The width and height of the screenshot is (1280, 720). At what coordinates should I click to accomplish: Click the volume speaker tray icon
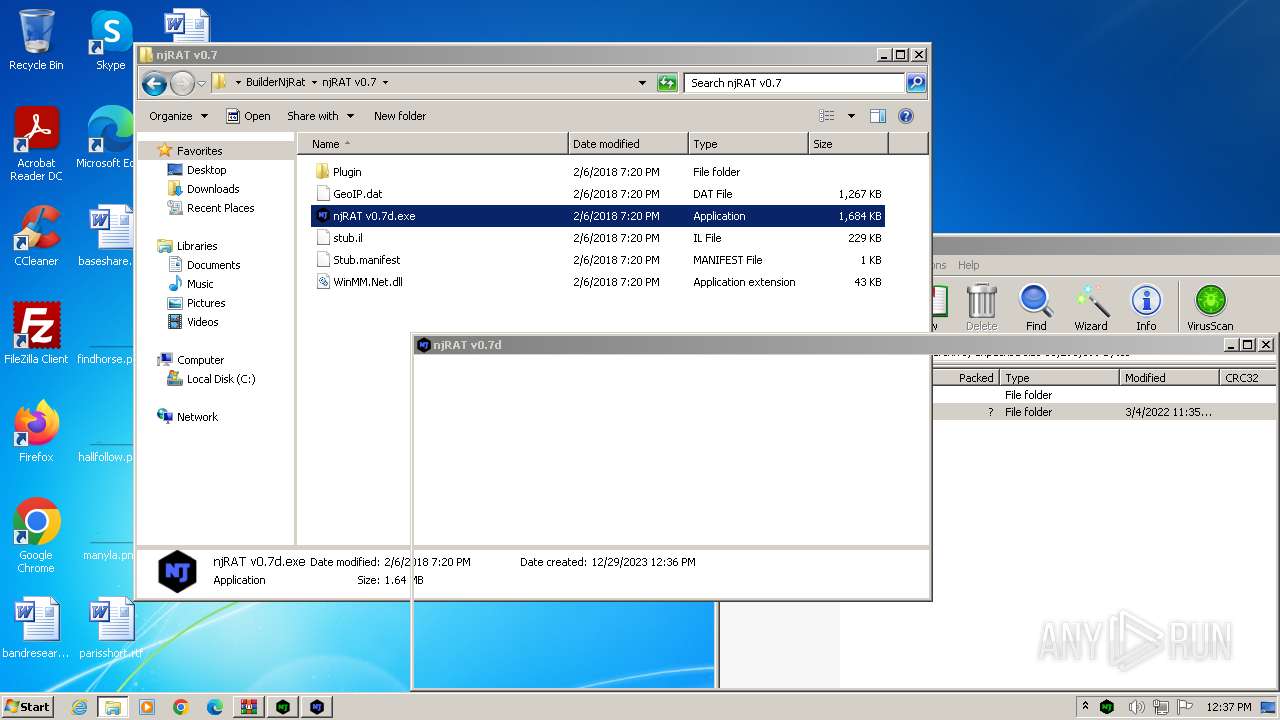[1137, 707]
